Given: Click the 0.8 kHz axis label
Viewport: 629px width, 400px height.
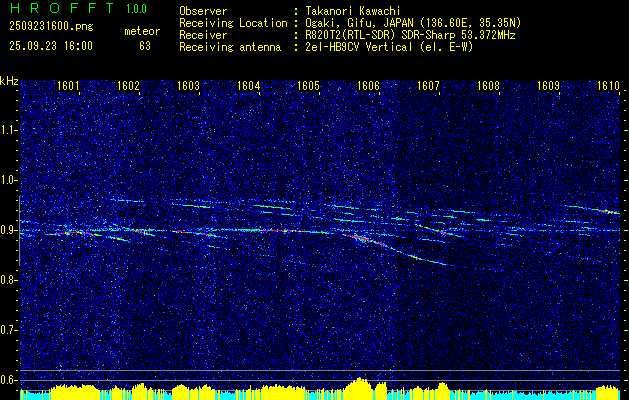Looking at the screenshot, I should pyautogui.click(x=8, y=280).
